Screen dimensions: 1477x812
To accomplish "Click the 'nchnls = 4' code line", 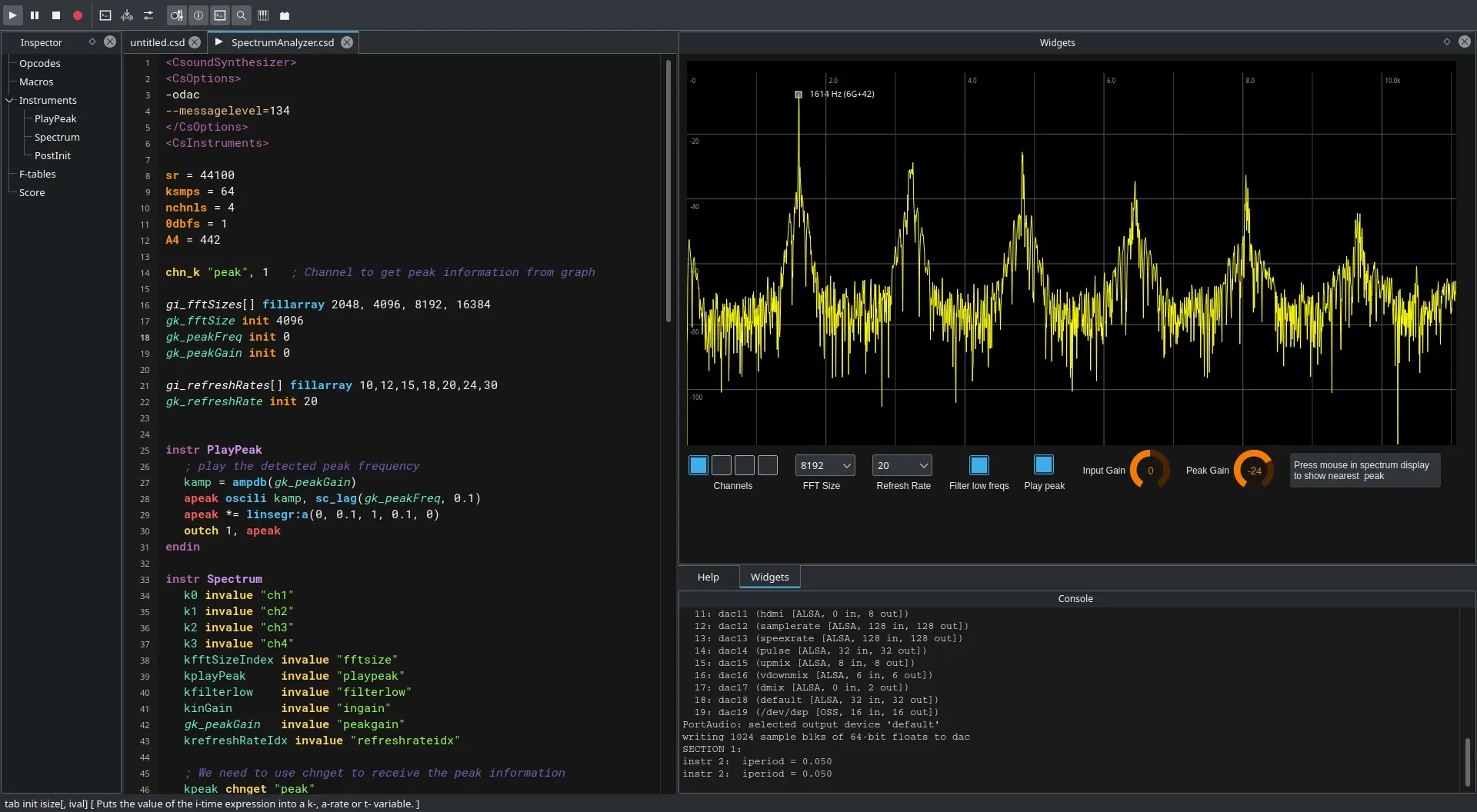I will (x=200, y=208).
